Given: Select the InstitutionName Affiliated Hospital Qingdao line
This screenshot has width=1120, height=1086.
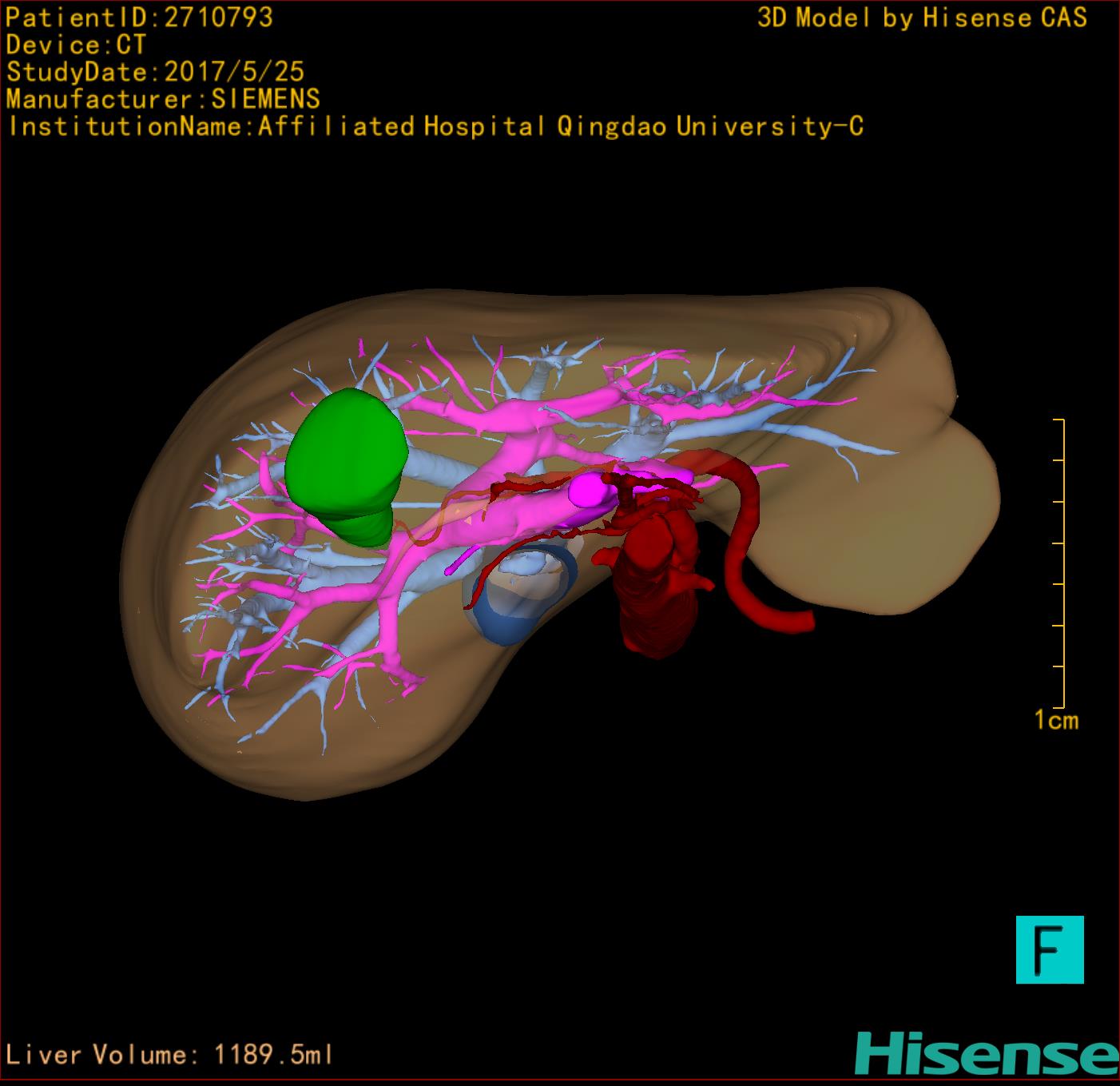Looking at the screenshot, I should pyautogui.click(x=435, y=126).
